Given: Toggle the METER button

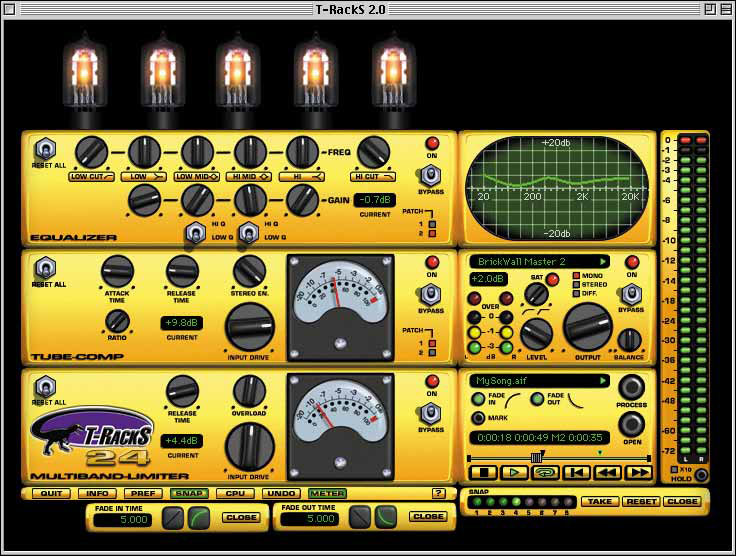Looking at the screenshot, I should [327, 494].
